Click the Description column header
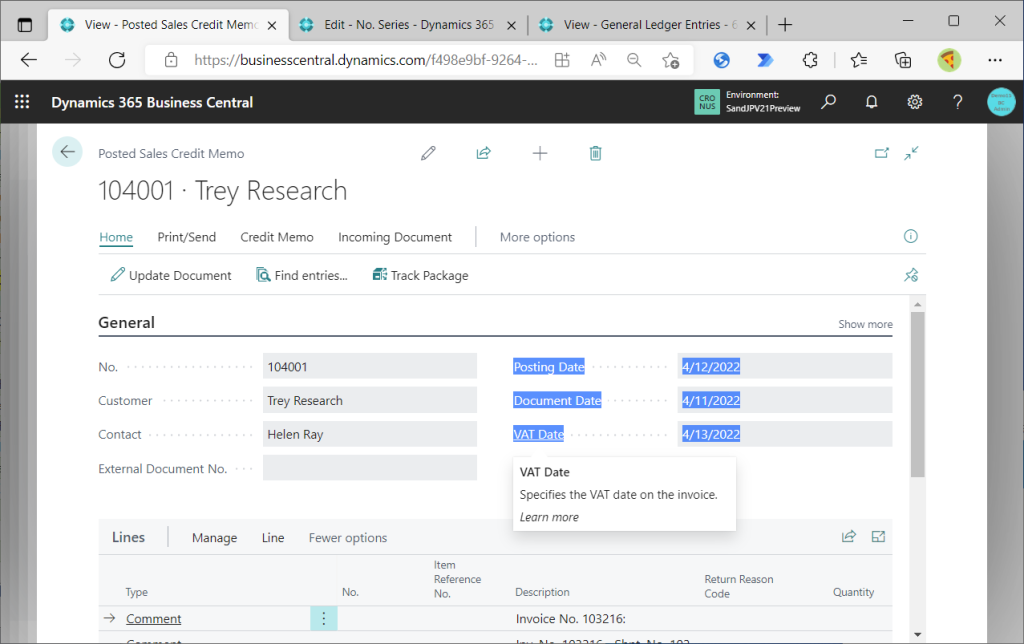1024x644 pixels. click(x=542, y=592)
